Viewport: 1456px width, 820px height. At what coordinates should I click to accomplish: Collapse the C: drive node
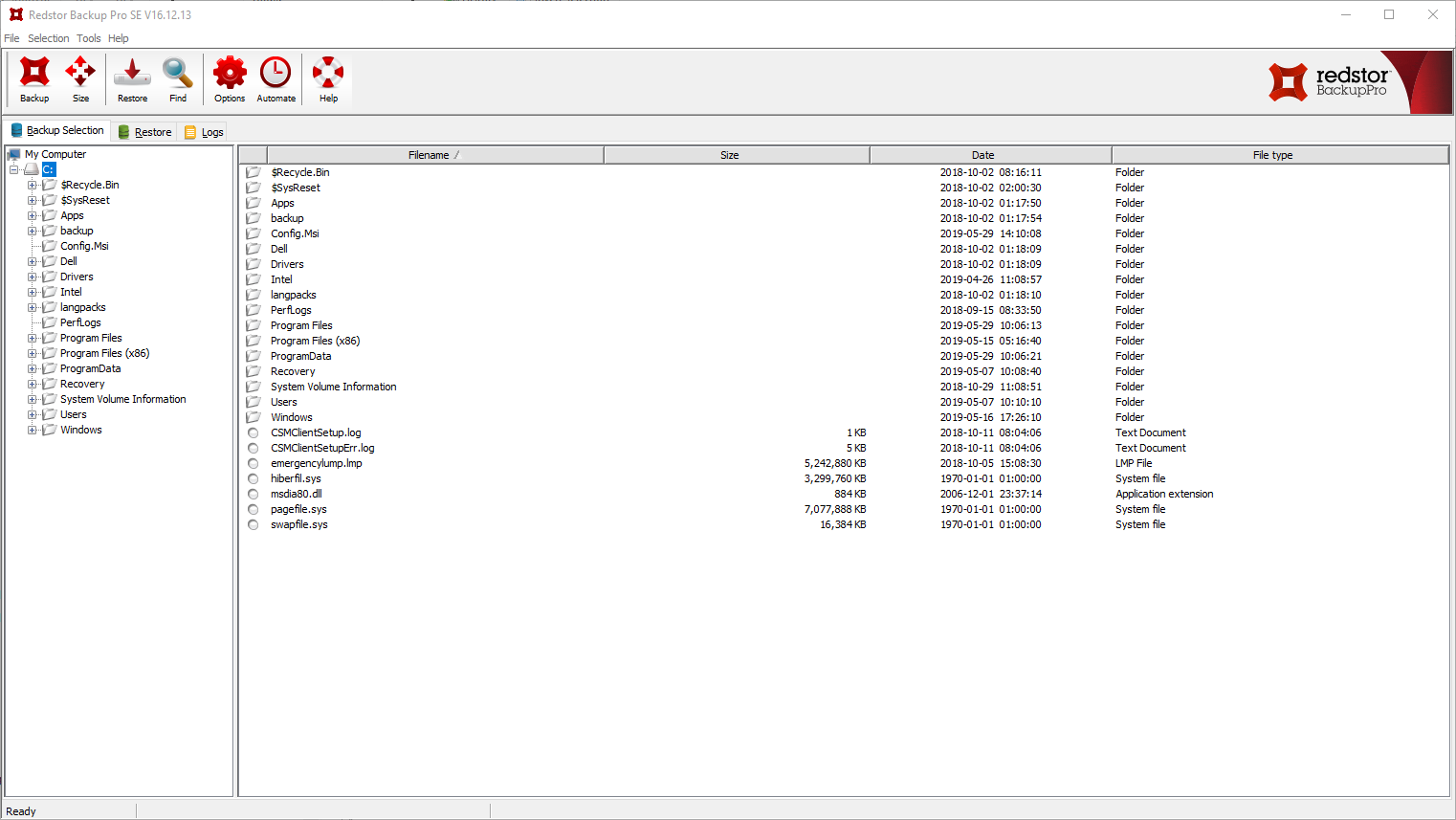14,169
